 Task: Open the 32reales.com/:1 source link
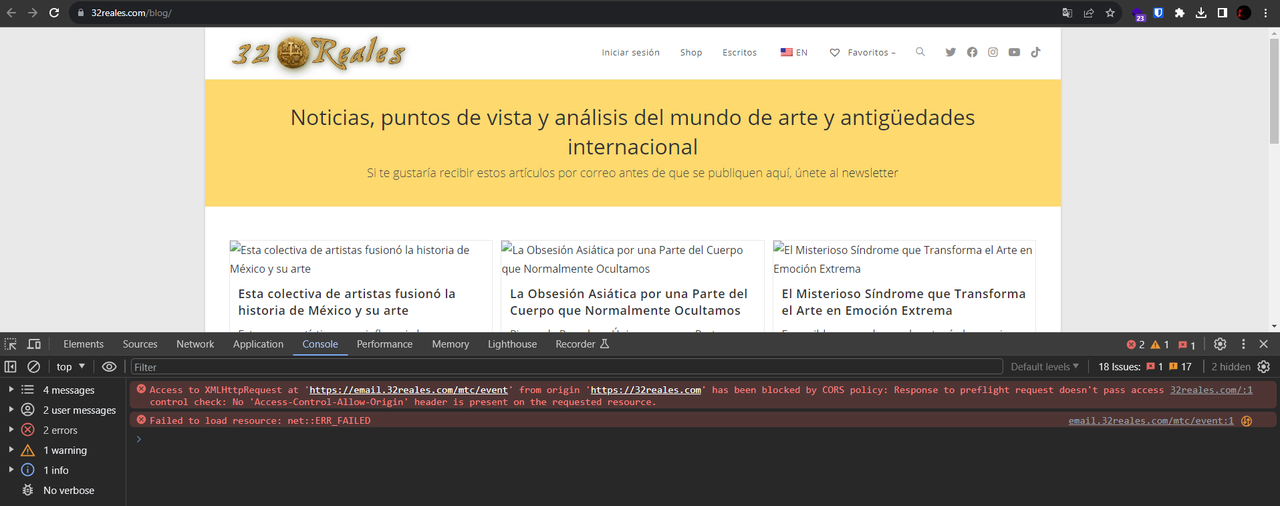click(1211, 390)
